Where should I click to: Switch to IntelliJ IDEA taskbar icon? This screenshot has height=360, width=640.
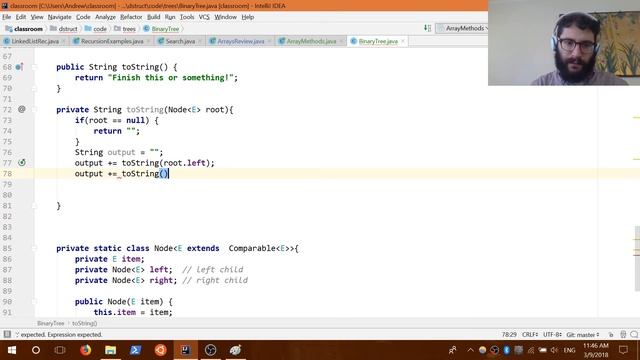coord(186,350)
